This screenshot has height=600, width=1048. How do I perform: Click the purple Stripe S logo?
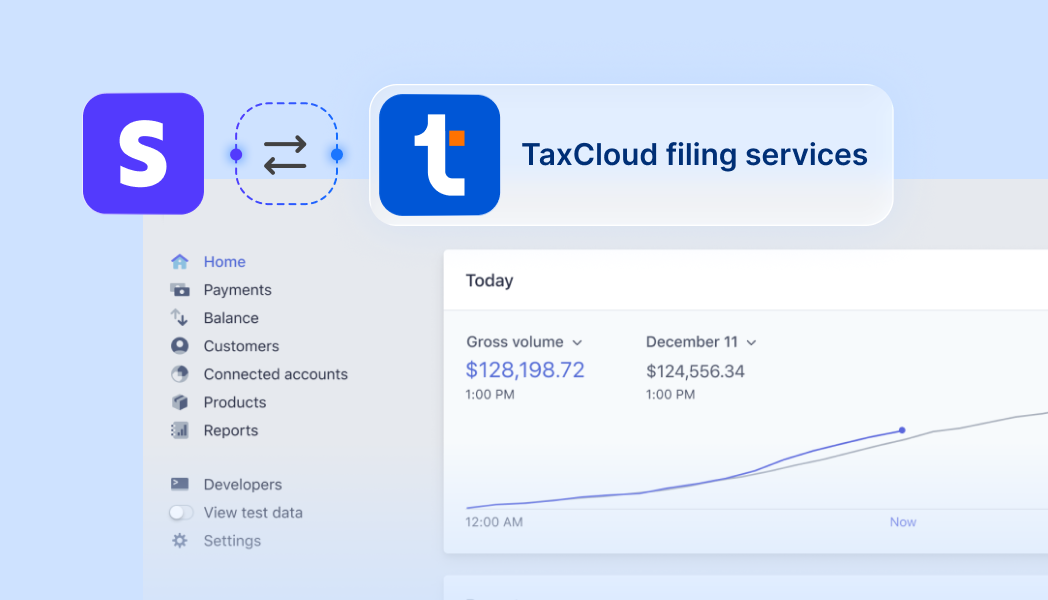(143, 154)
